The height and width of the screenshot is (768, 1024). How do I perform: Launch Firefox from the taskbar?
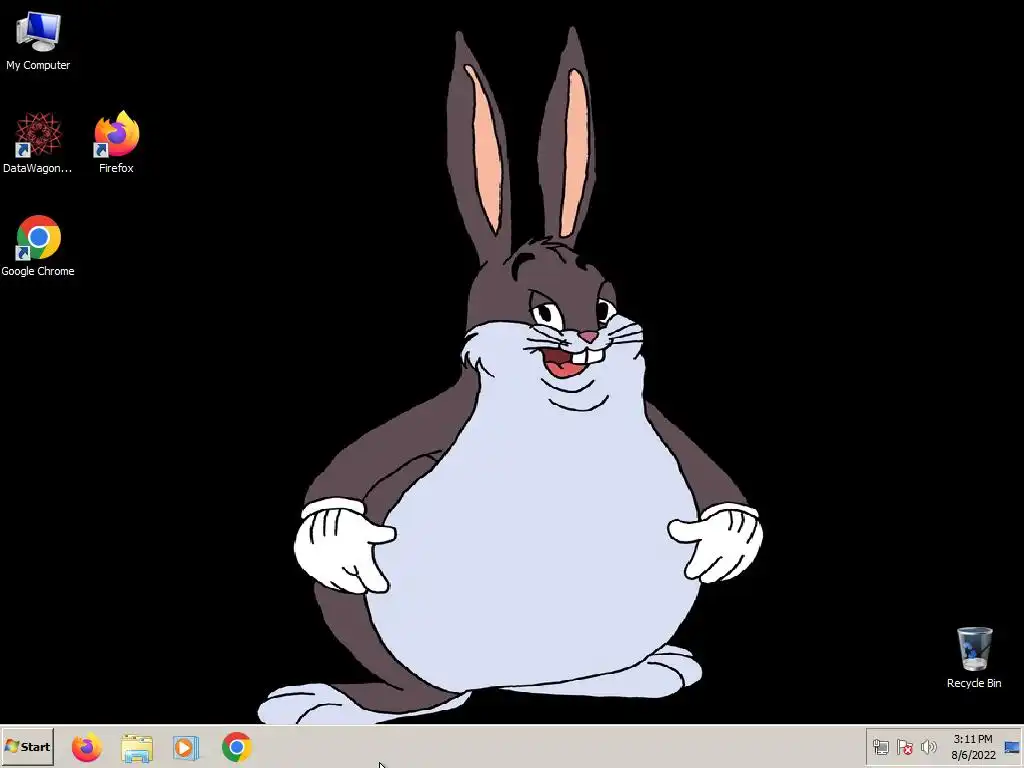coord(87,747)
